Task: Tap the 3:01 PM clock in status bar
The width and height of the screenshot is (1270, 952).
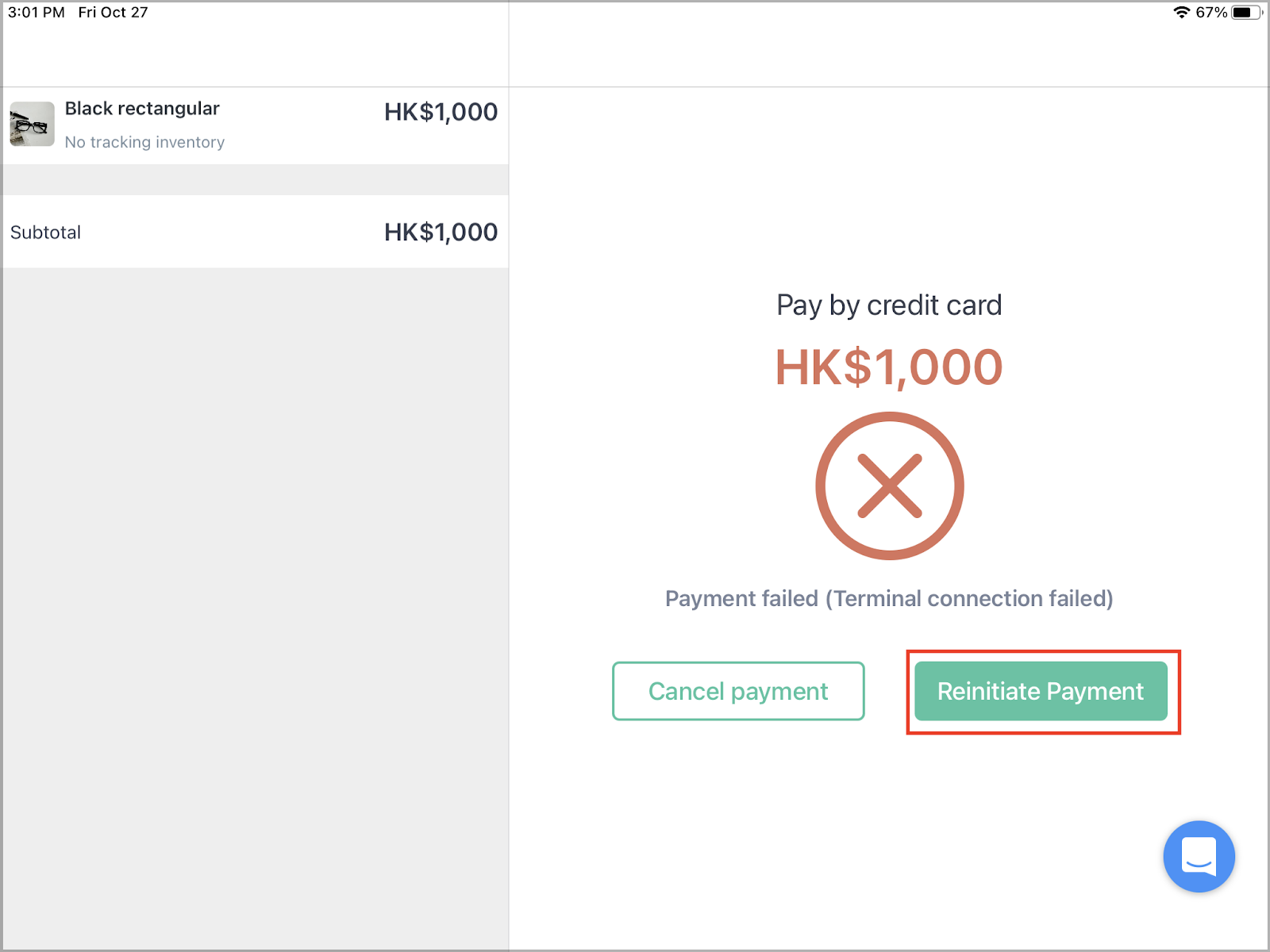Action: [37, 12]
